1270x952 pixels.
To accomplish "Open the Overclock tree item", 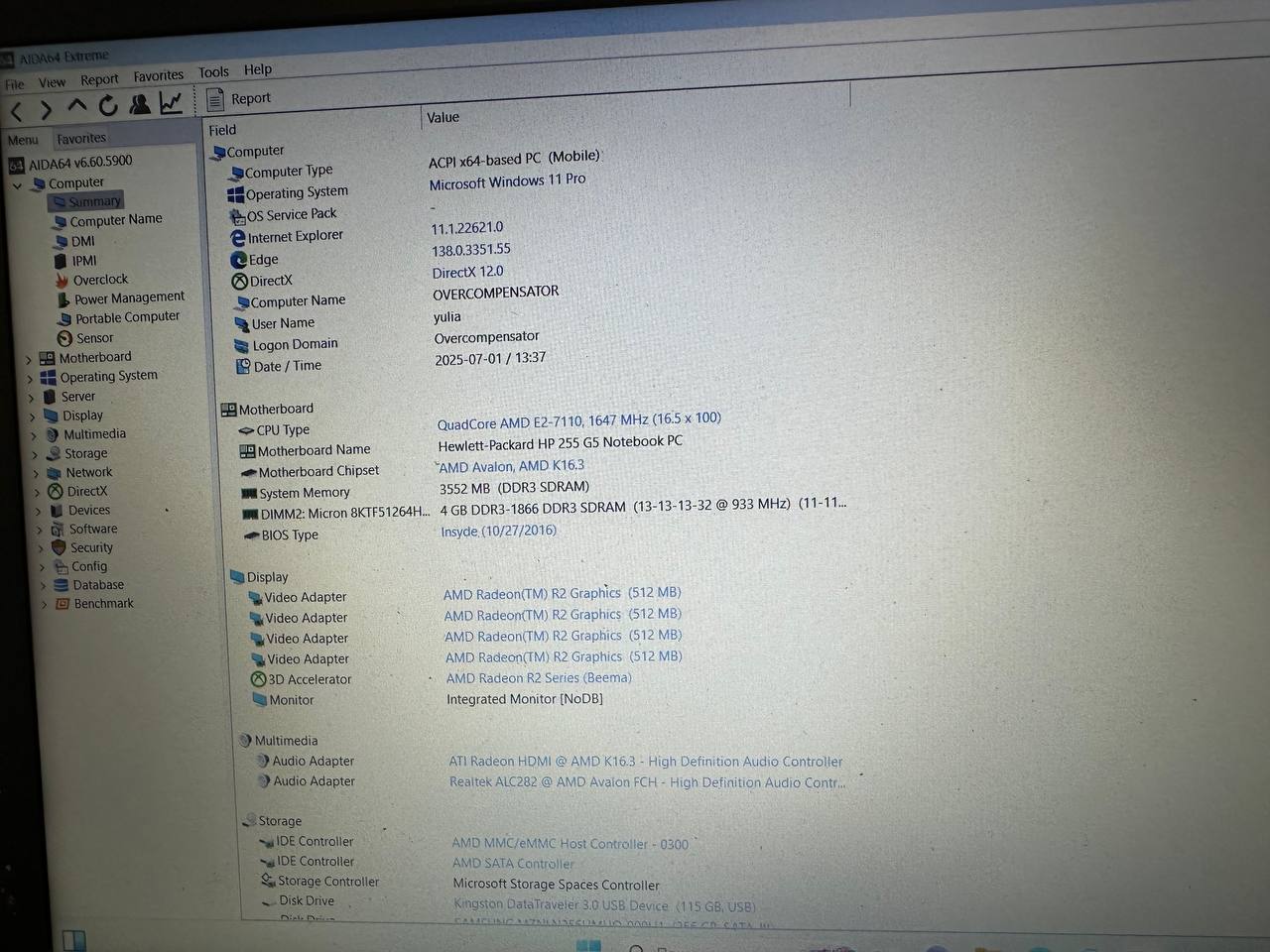I will click(x=100, y=280).
